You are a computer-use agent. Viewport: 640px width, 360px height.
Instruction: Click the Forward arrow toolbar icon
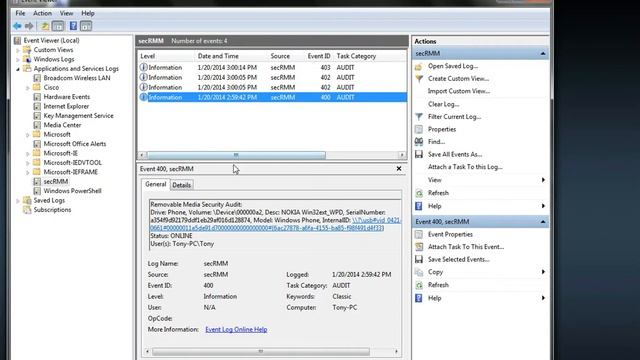pyautogui.click(x=29, y=26)
